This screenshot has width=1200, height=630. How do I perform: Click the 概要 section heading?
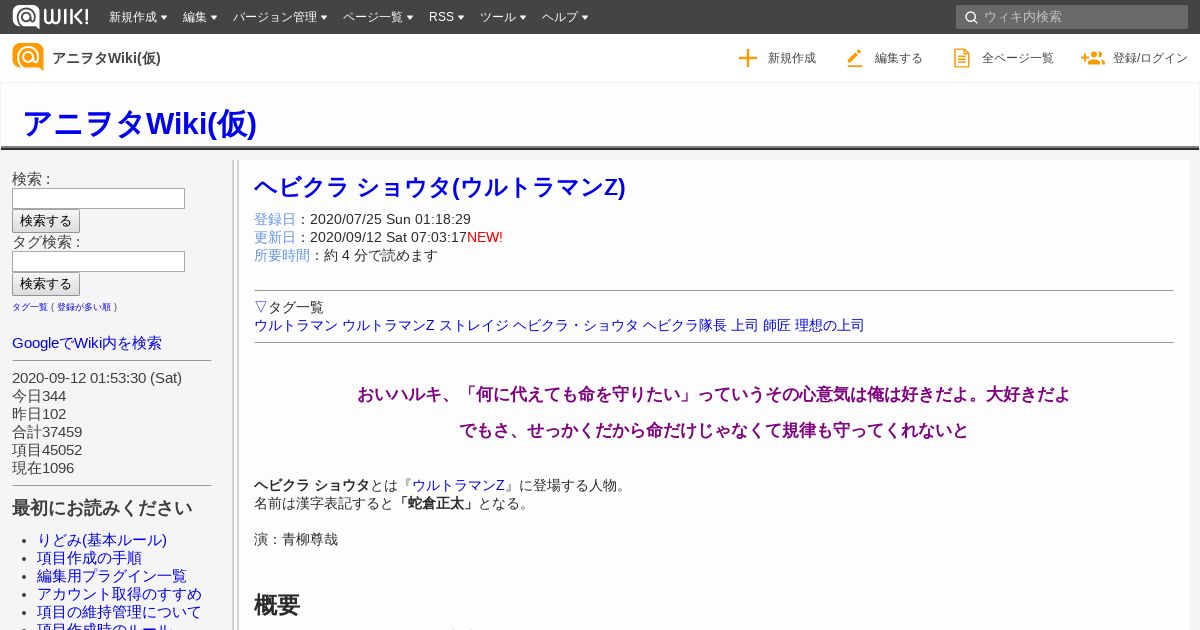pyautogui.click(x=277, y=605)
